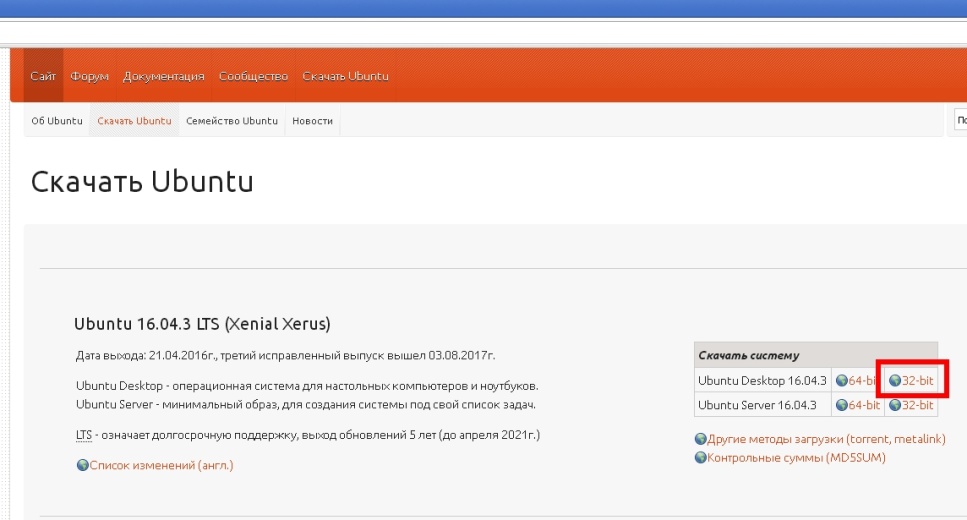The height and width of the screenshot is (520, 967).
Task: Click globe icon beside Ubuntu Server 32-bit
Action: [895, 405]
